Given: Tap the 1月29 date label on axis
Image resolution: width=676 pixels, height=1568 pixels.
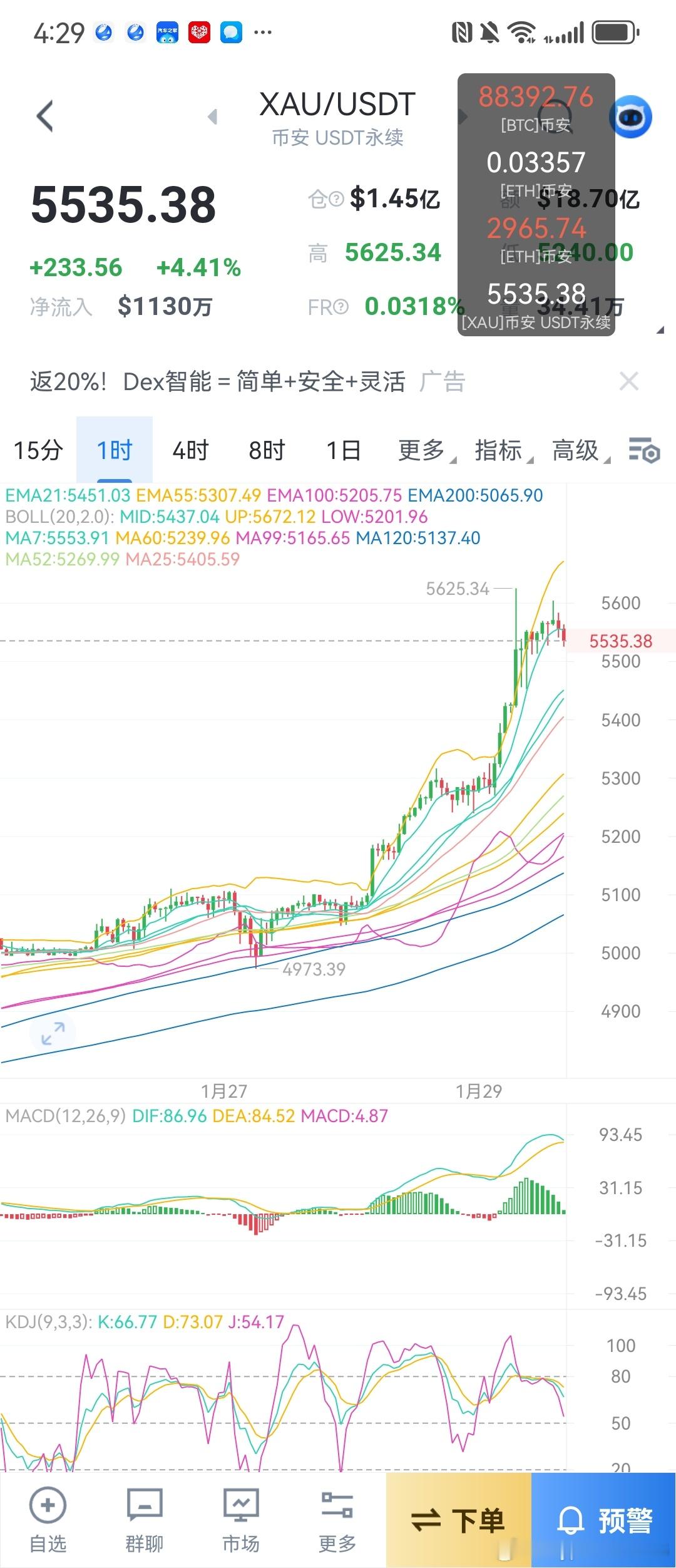Looking at the screenshot, I should click(x=479, y=1091).
